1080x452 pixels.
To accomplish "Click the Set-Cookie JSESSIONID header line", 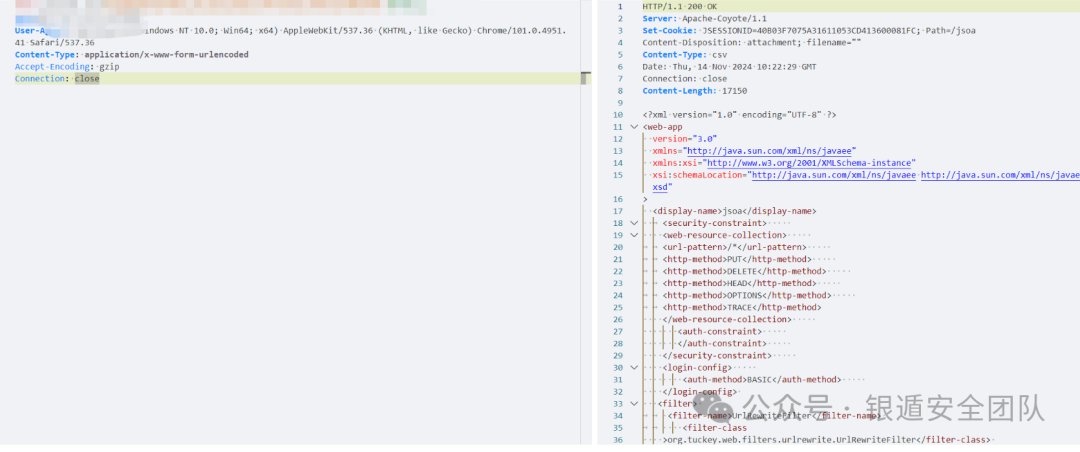I will (809, 30).
